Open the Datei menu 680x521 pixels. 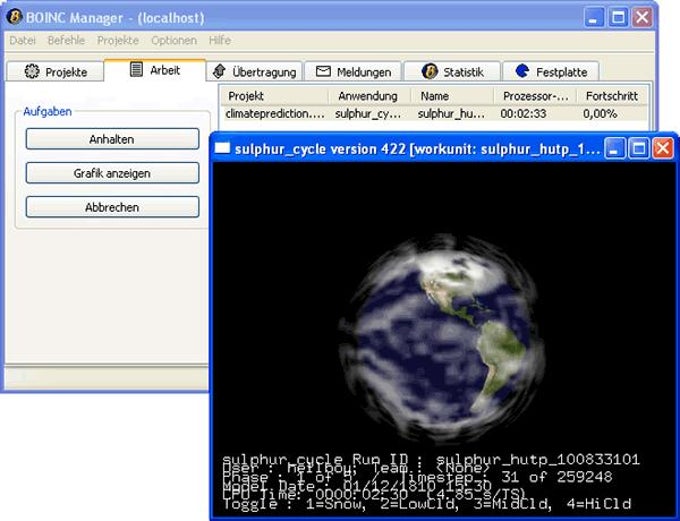(23, 40)
